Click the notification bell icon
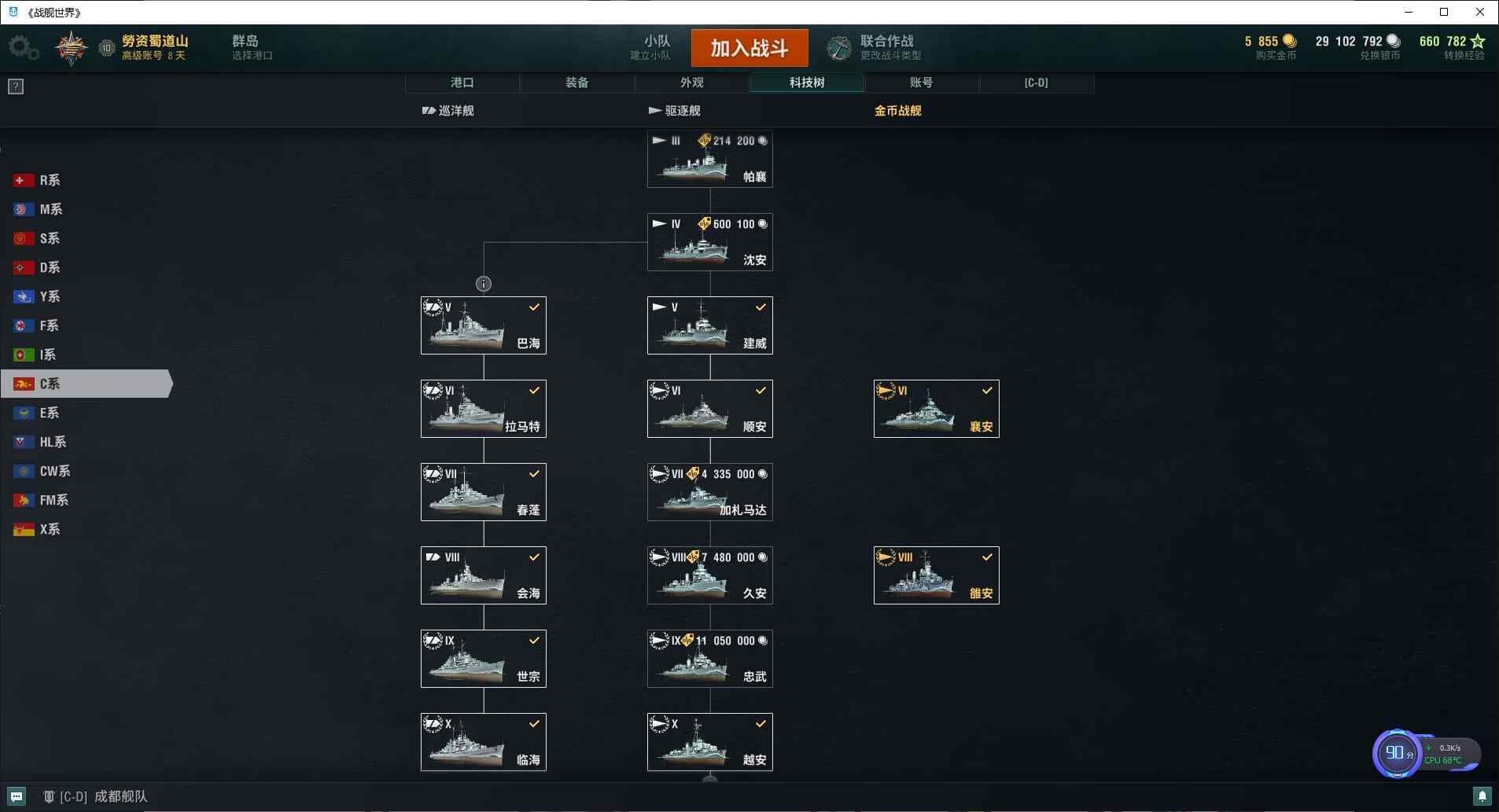 click(1482, 796)
